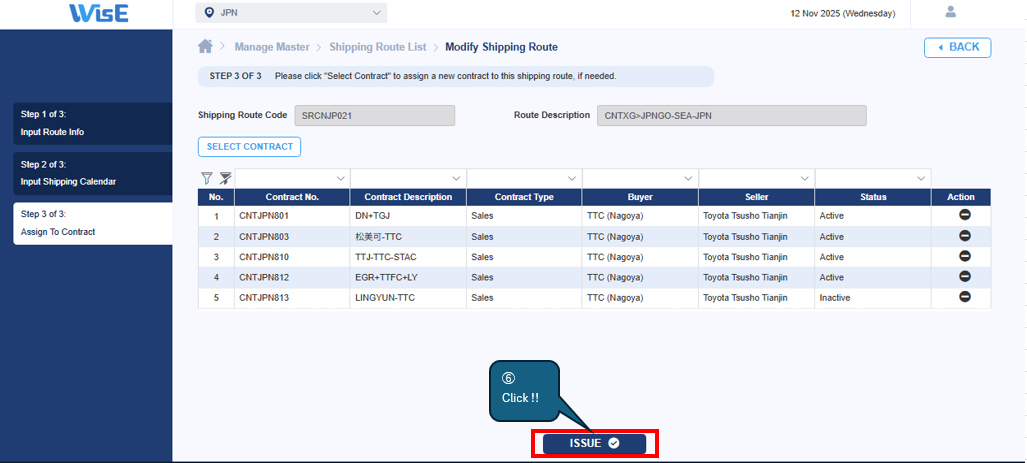Expand the Contract Type filter dropdown
Viewport: 1027px width, 463px height.
(x=572, y=179)
